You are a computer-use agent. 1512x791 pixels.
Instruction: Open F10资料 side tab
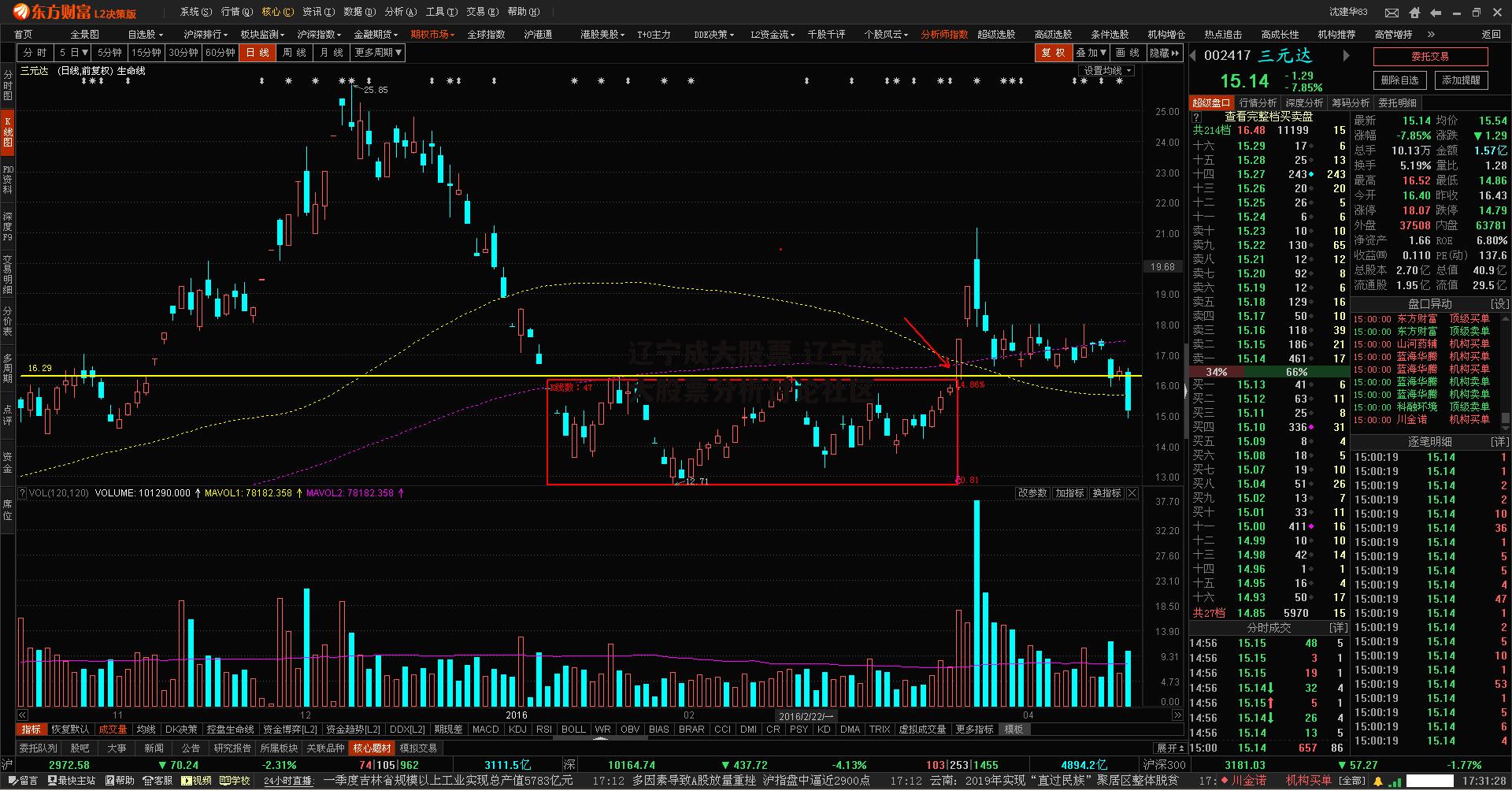pos(7,180)
